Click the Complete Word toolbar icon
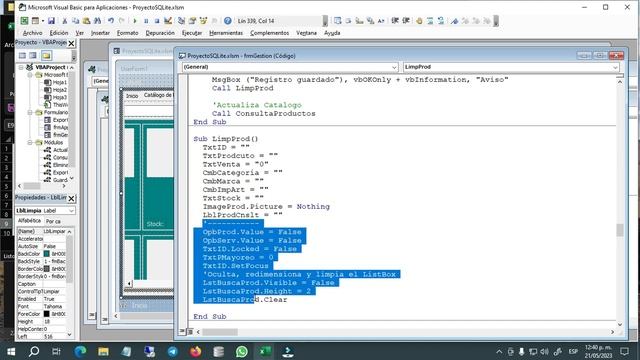Image resolution: width=640 pixels, height=360 pixels. (x=381, y=21)
